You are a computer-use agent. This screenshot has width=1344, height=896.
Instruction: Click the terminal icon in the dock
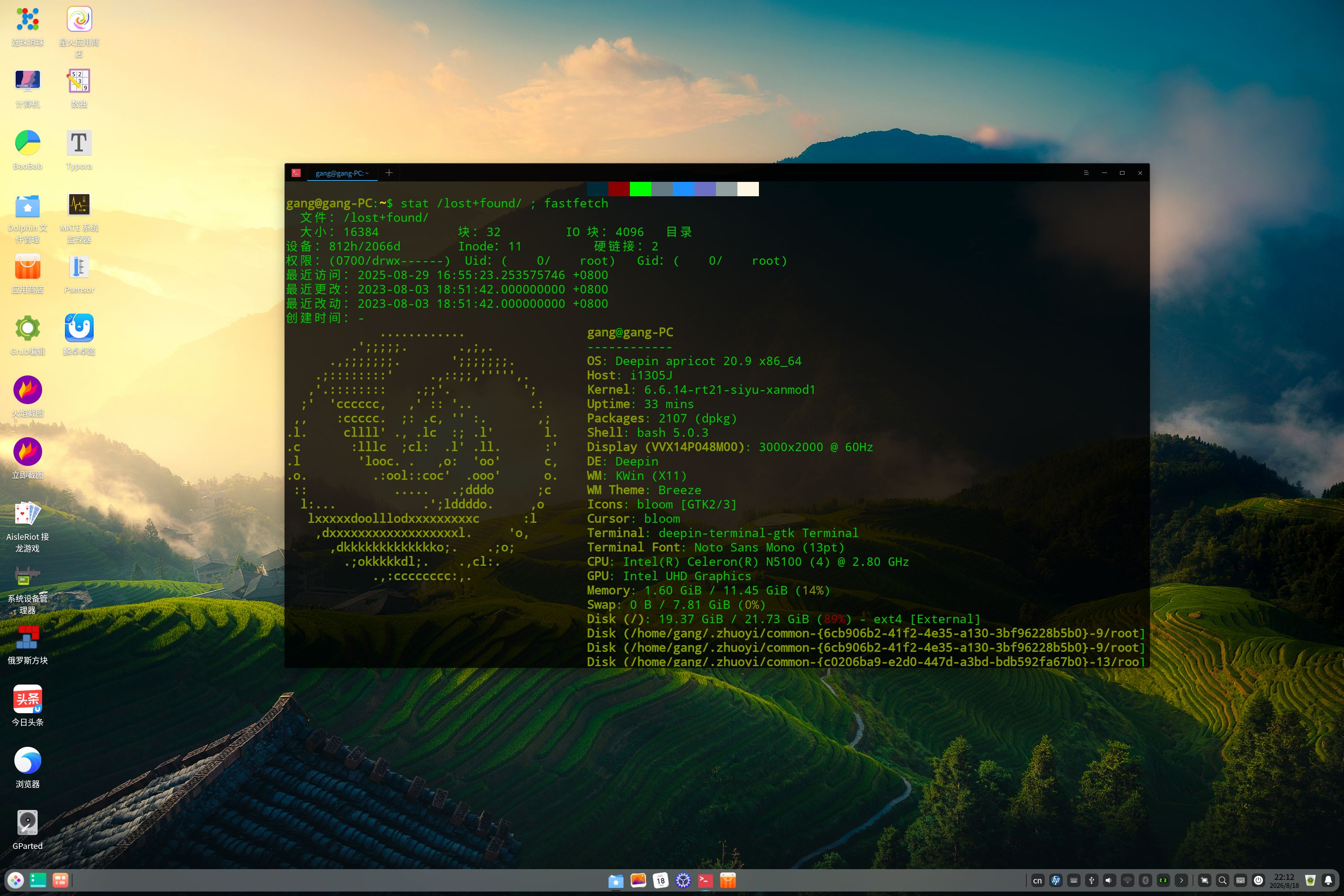705,881
